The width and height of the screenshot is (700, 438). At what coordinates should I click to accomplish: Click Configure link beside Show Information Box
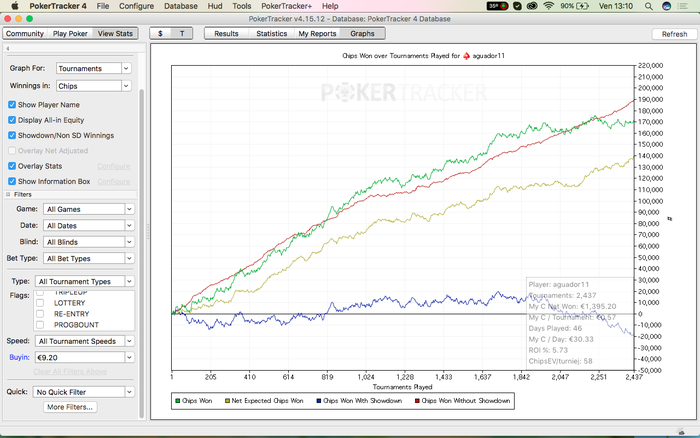pyautogui.click(x=114, y=181)
